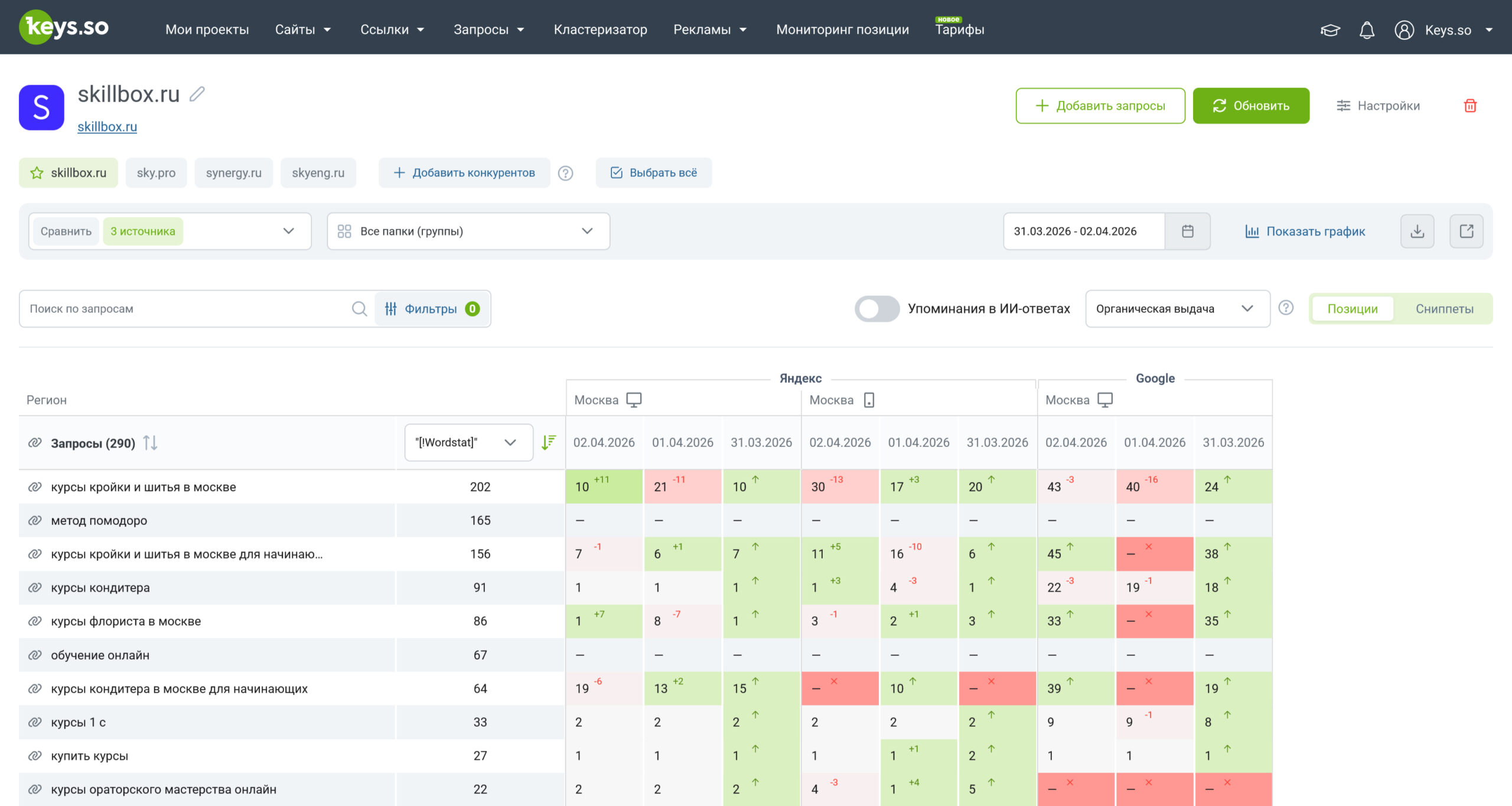Open the notifications bell

point(1367,30)
